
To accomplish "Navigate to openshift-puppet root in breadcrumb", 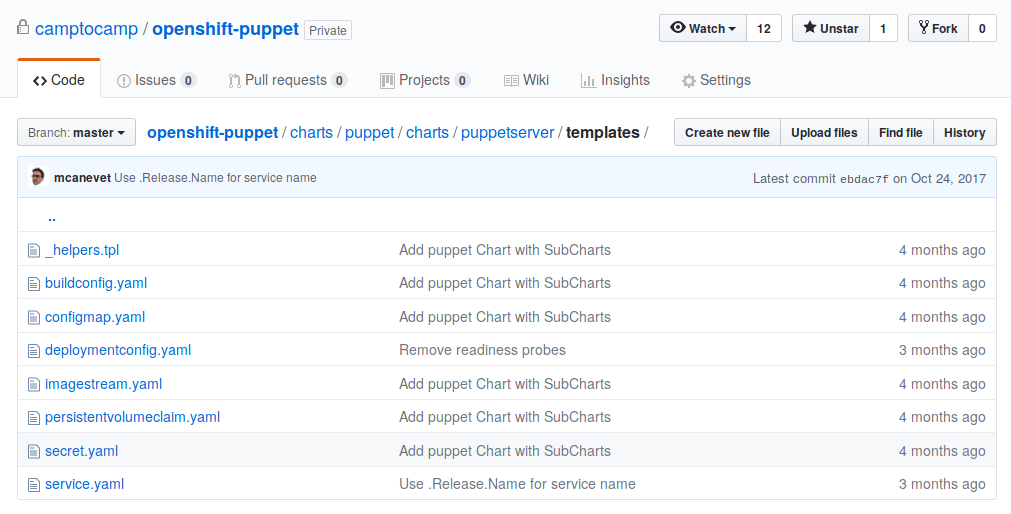I will click(213, 132).
